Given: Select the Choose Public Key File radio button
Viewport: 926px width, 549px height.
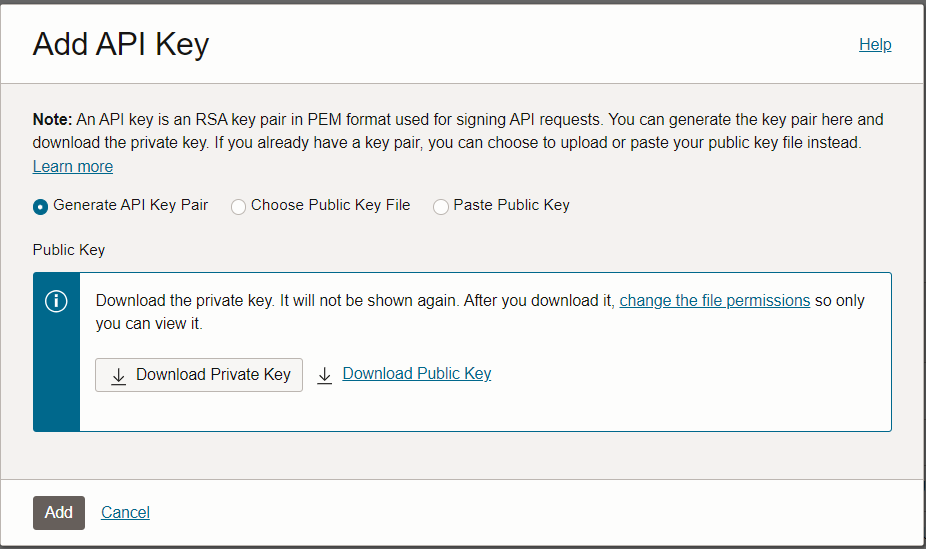Looking at the screenshot, I should click(x=238, y=207).
